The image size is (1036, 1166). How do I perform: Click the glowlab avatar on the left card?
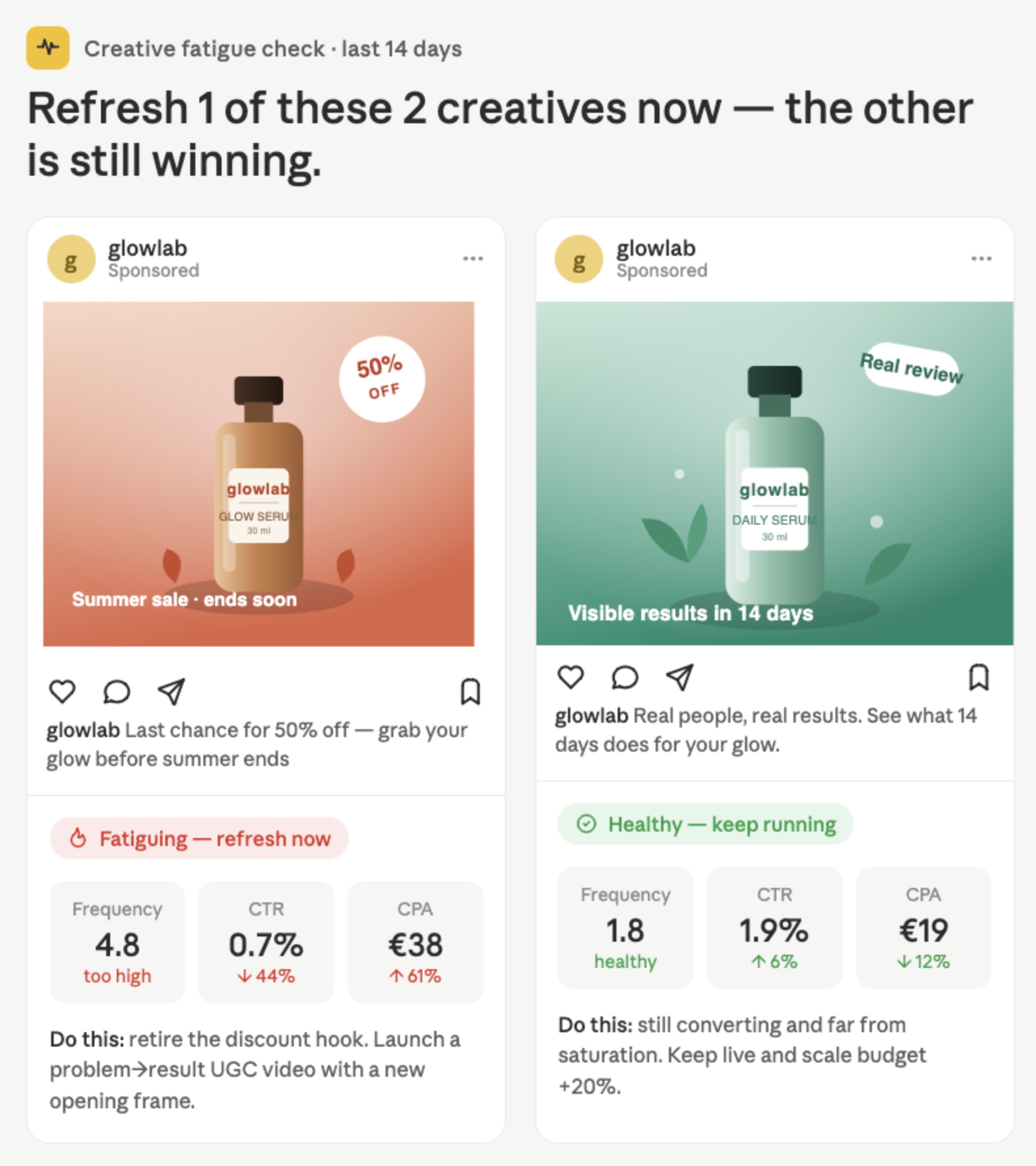pos(71,259)
